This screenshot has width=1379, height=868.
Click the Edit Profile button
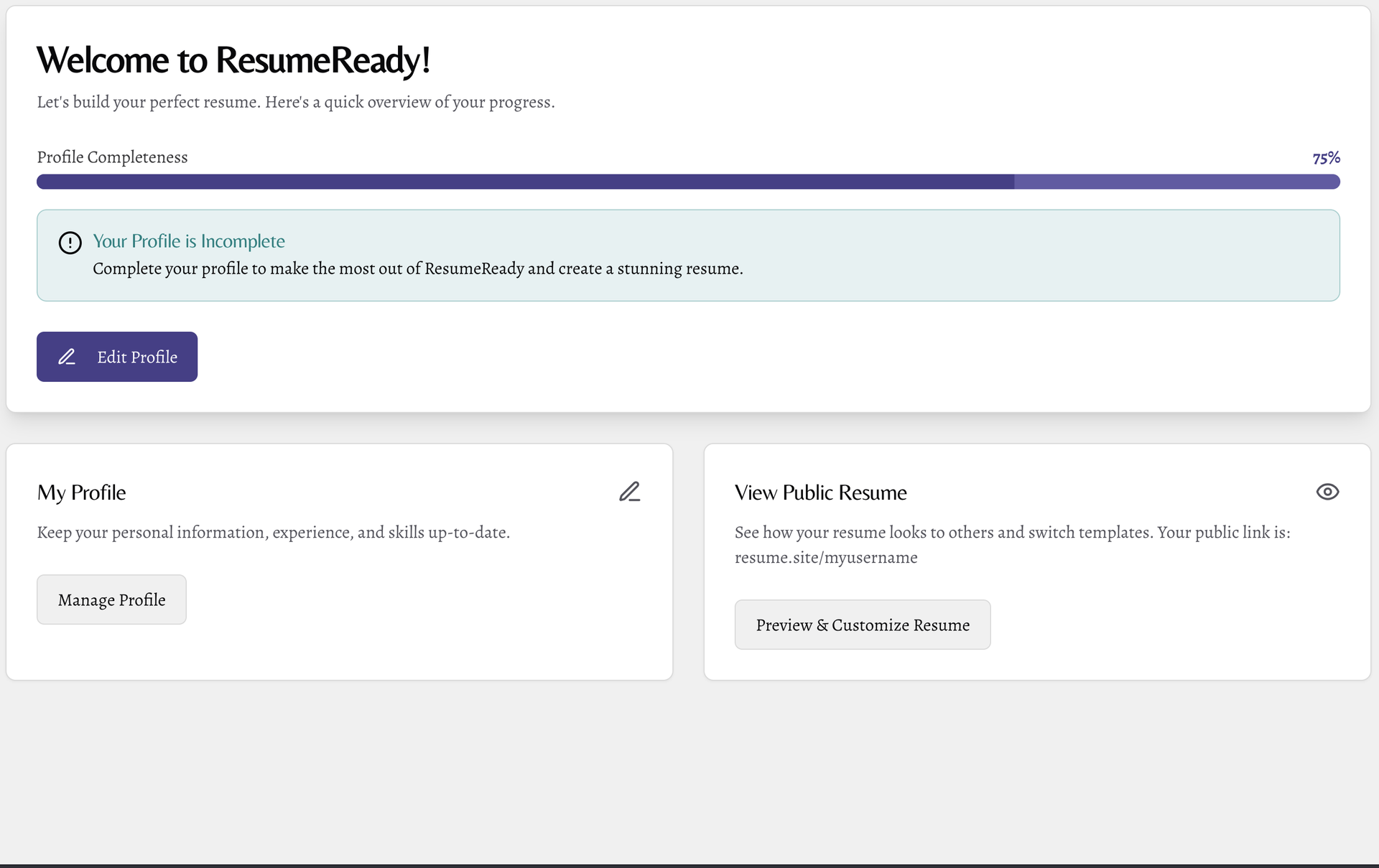click(x=117, y=357)
